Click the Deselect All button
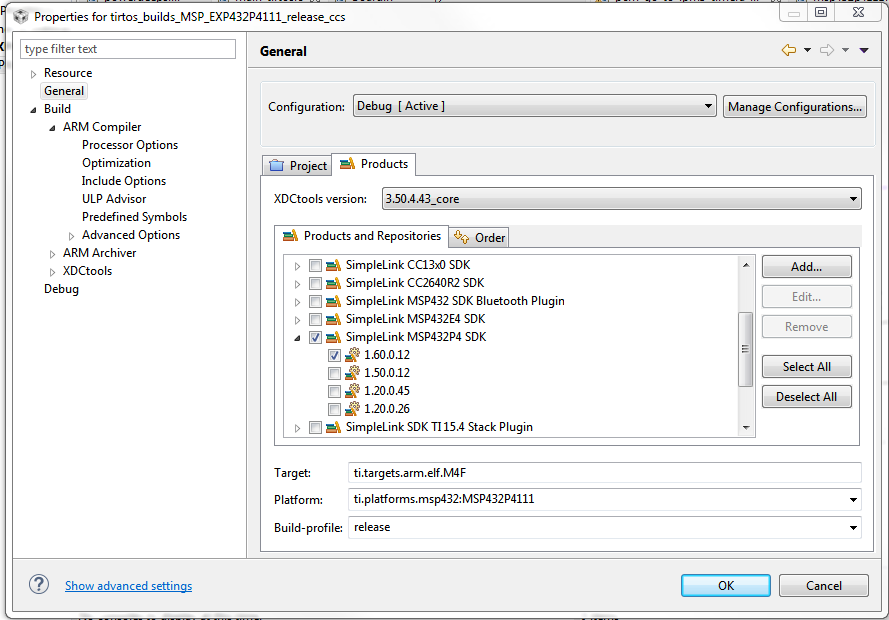This screenshot has height=620, width=889. (x=806, y=397)
